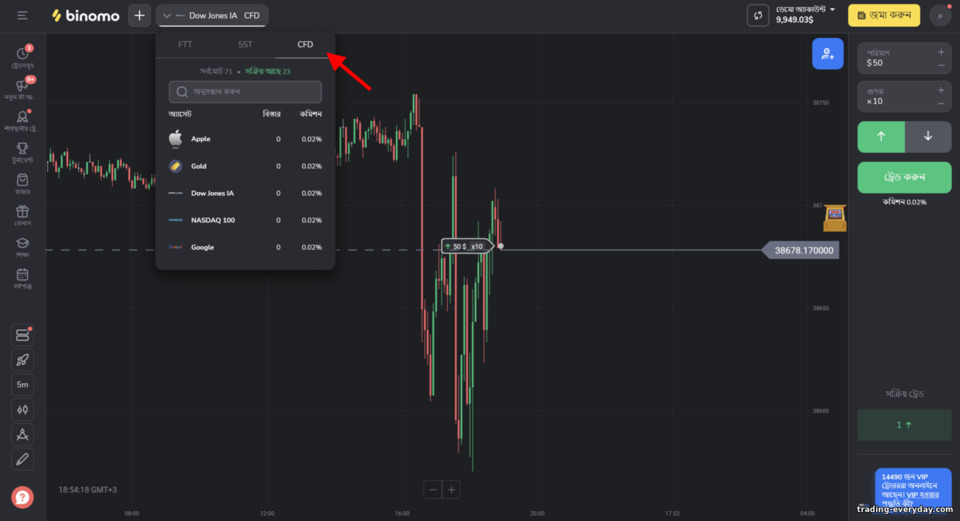Viewport: 960px width, 521px height.
Task: Open the chart type candlestick icon
Action: pyautogui.click(x=23, y=410)
